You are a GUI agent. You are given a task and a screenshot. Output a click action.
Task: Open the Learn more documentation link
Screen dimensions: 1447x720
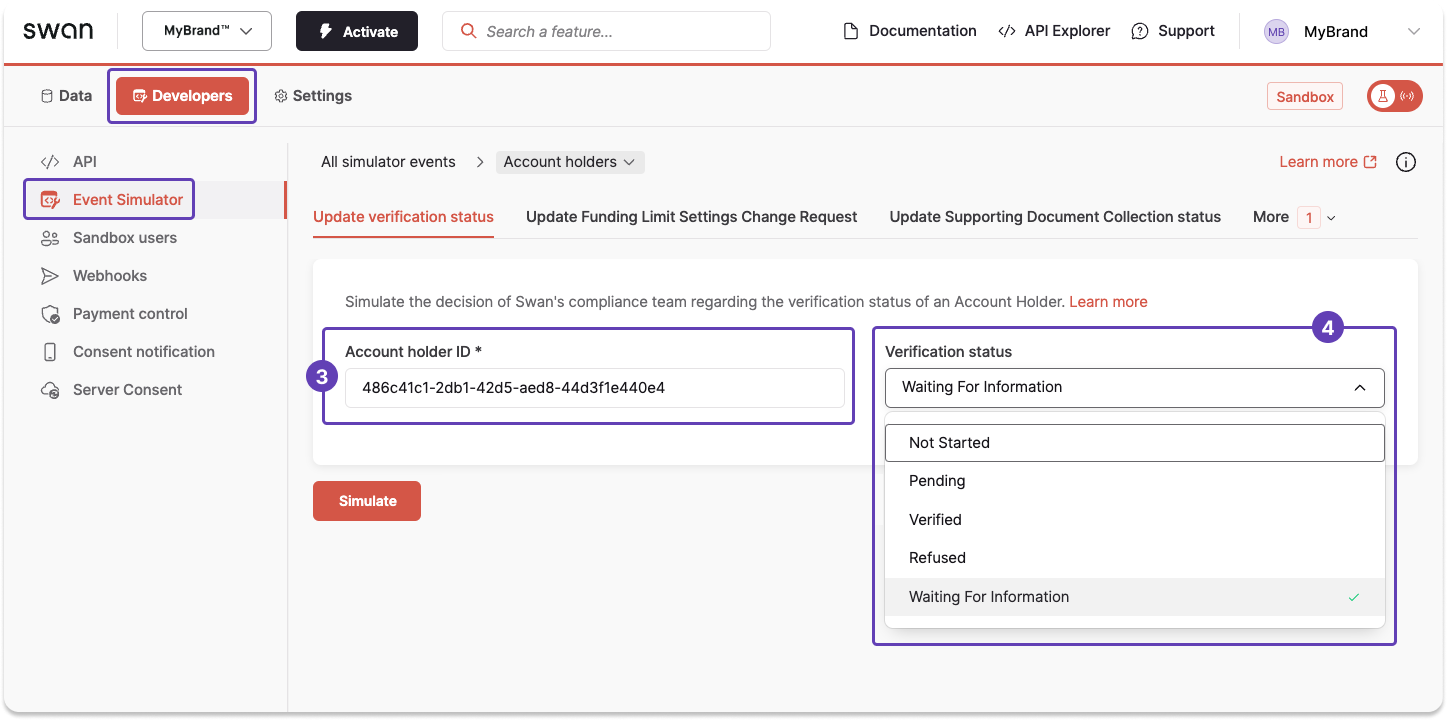coord(1320,161)
